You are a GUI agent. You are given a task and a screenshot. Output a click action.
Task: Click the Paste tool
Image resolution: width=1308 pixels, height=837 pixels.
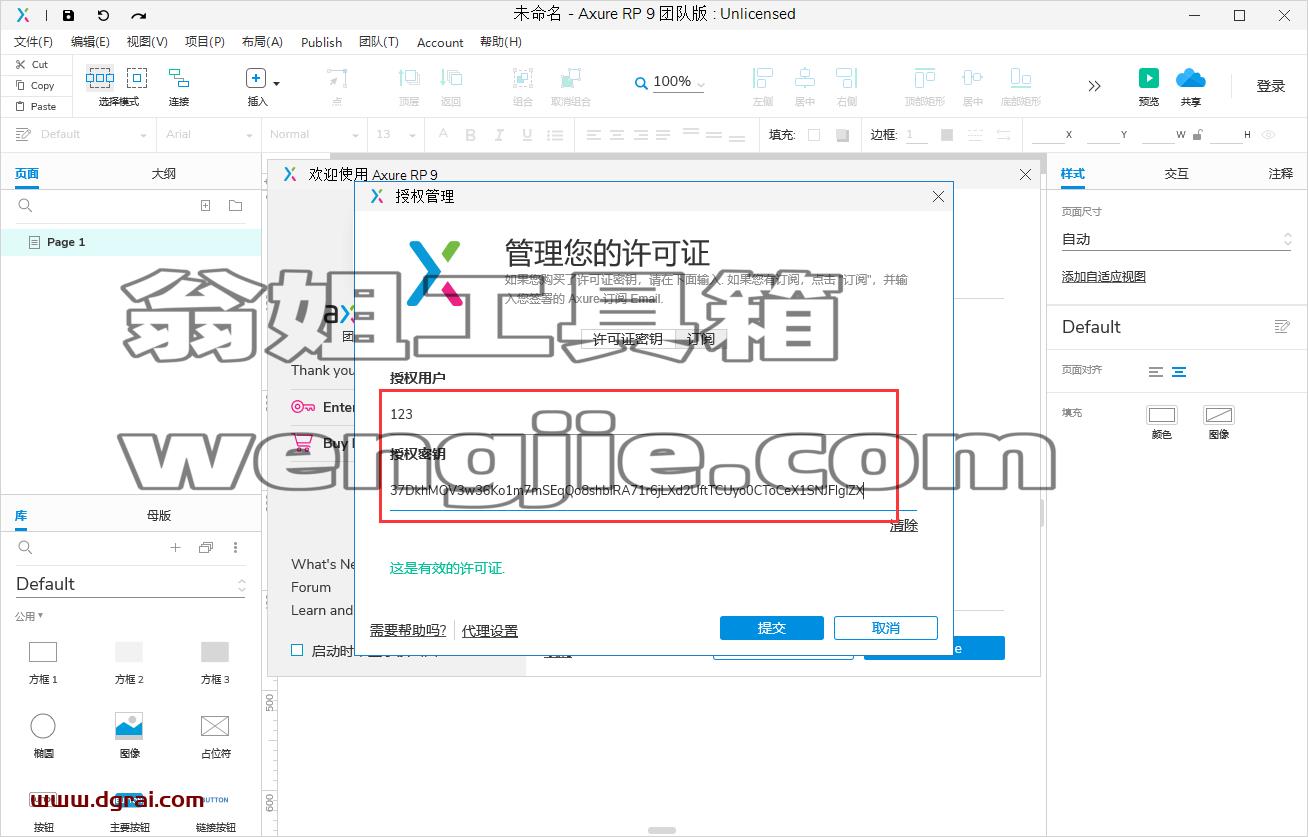coord(35,106)
